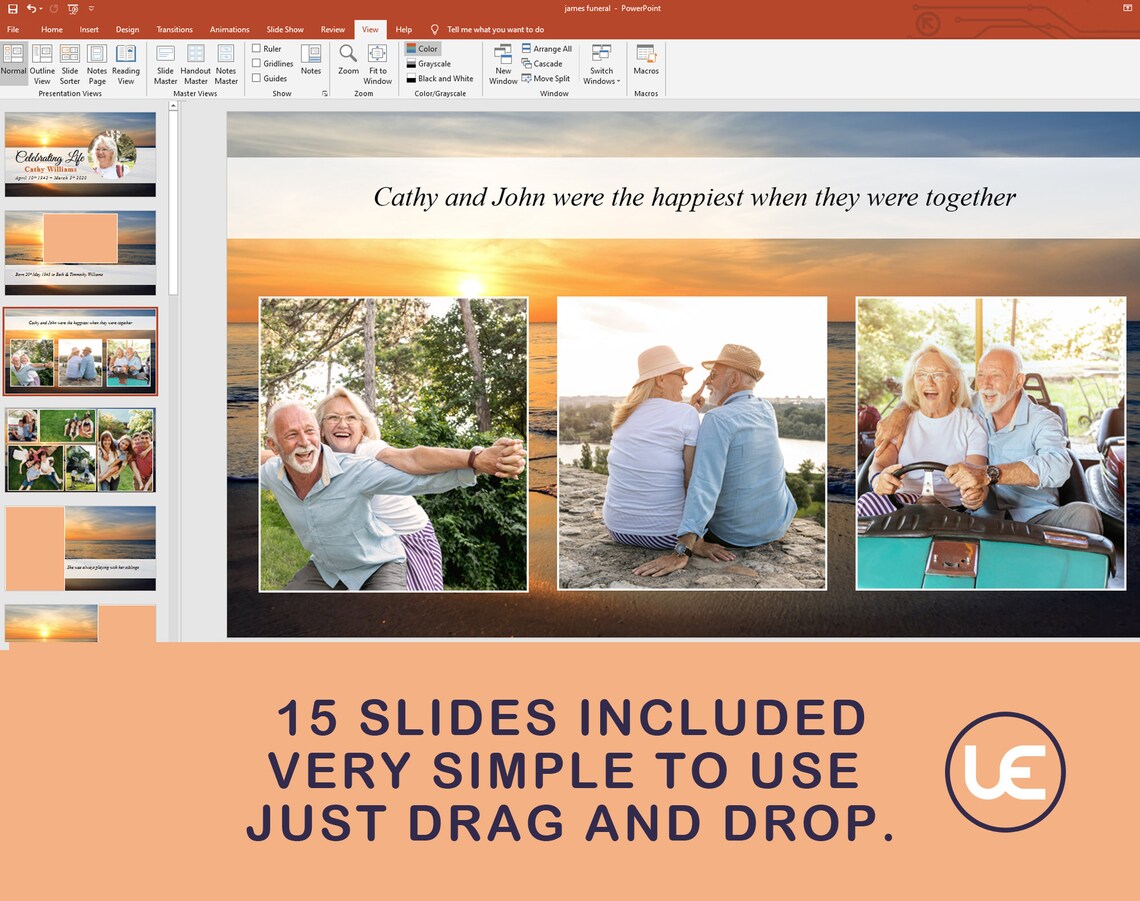
Task: Turn on Gridlines
Action: pyautogui.click(x=257, y=63)
